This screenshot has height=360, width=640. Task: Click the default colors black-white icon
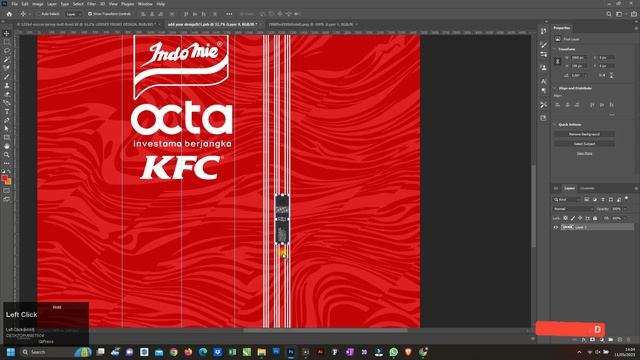(3, 172)
